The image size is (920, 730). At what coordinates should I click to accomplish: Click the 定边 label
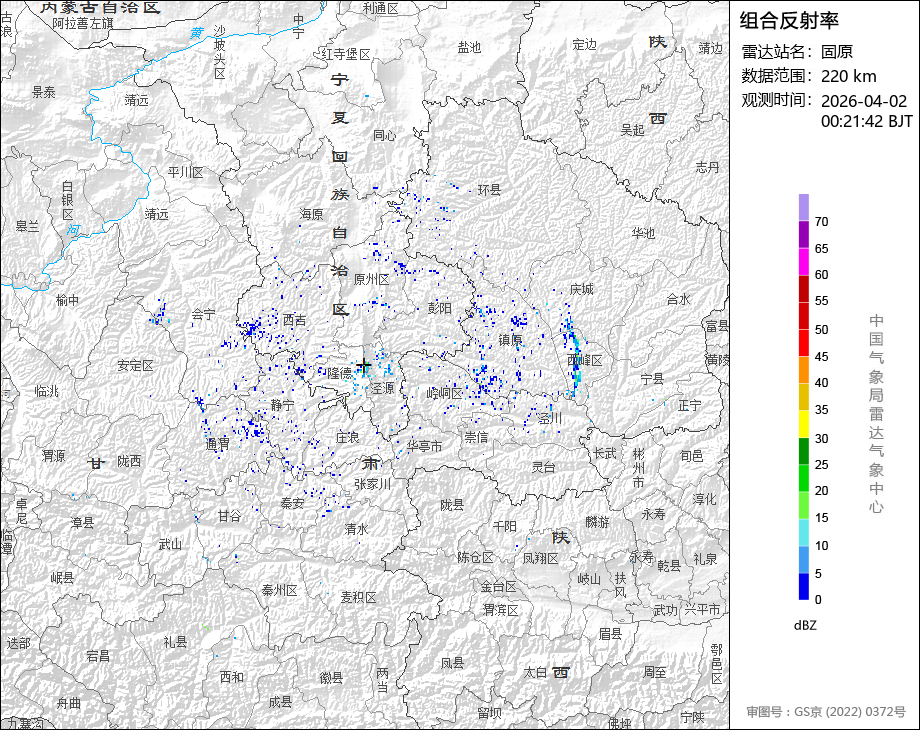coord(584,44)
